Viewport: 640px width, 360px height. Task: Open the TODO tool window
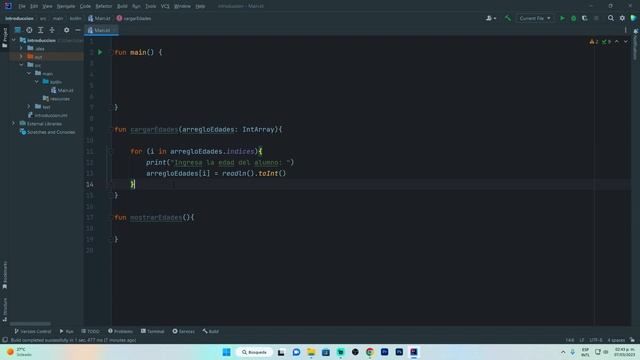(90, 331)
